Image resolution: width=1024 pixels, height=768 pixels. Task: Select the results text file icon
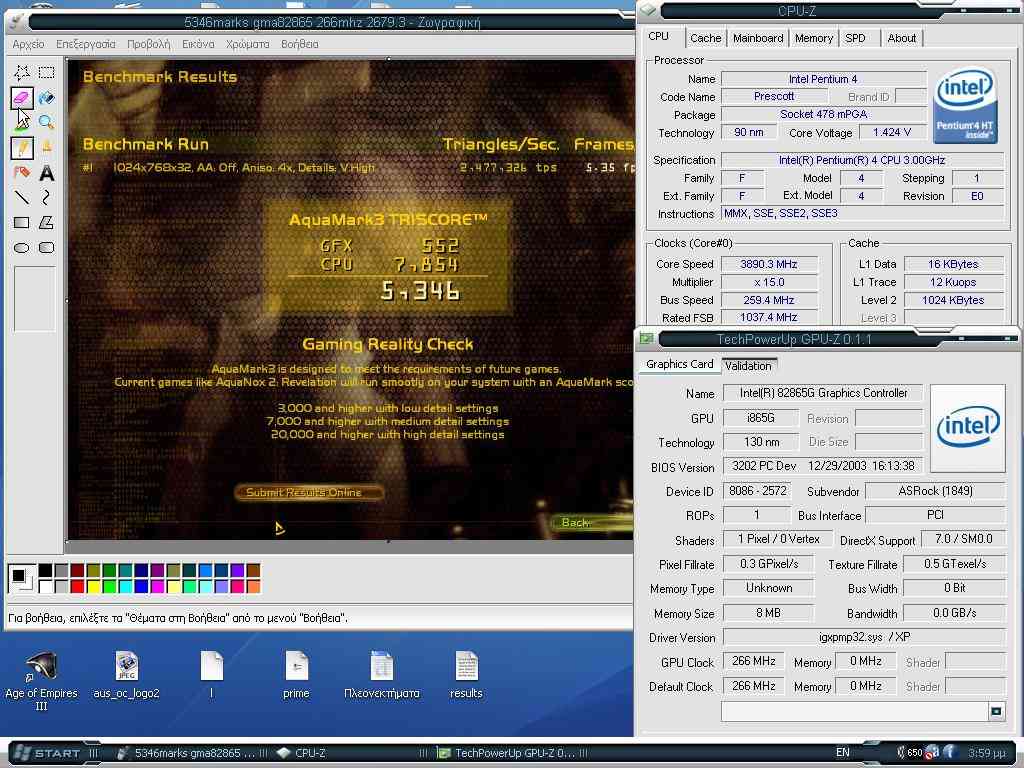[x=466, y=675]
